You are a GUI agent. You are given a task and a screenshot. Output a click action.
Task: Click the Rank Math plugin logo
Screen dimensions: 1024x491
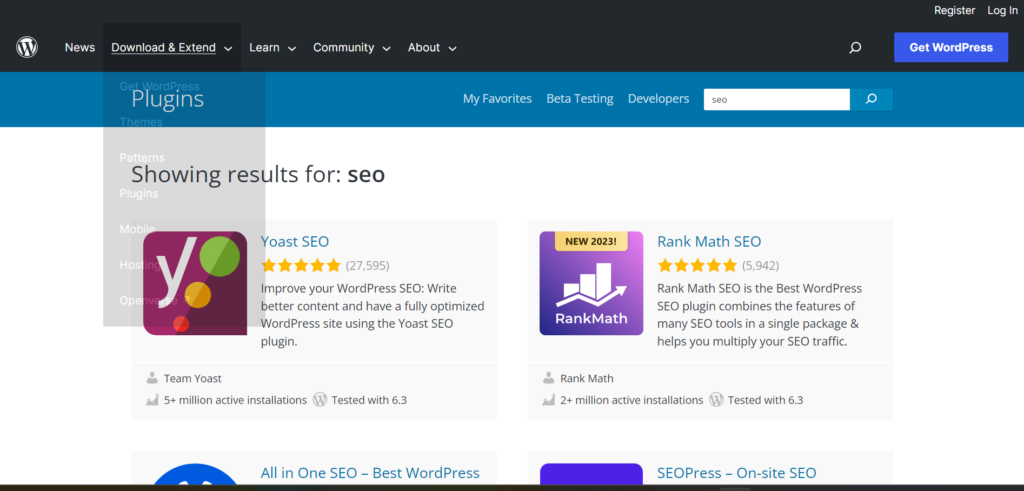click(x=591, y=283)
